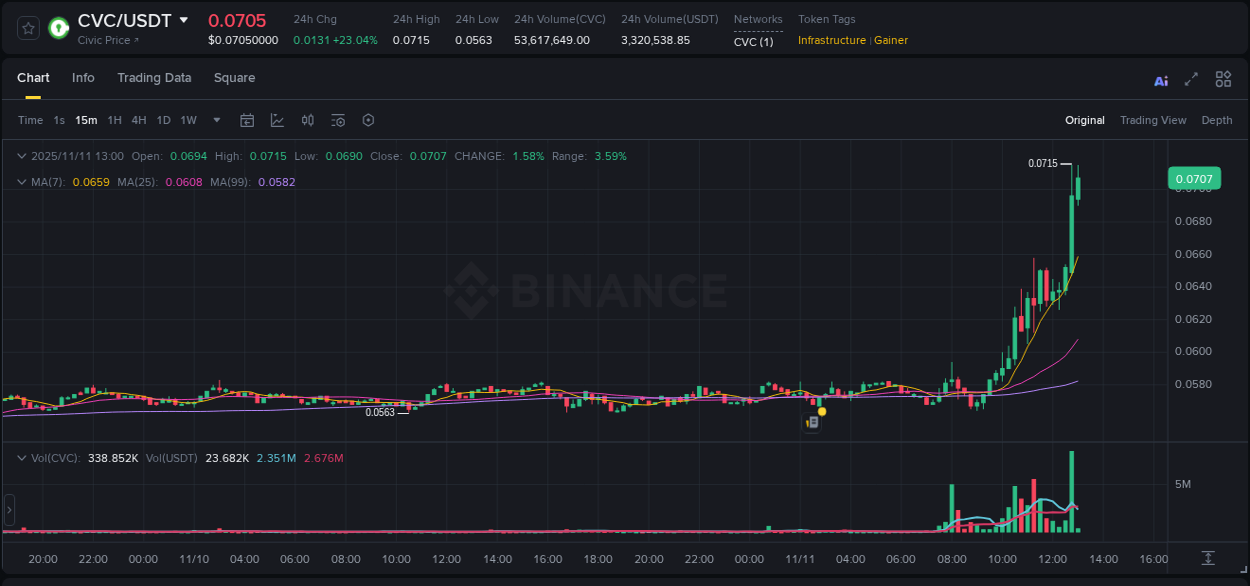Open the go-to-date calendar tool

(x=247, y=120)
